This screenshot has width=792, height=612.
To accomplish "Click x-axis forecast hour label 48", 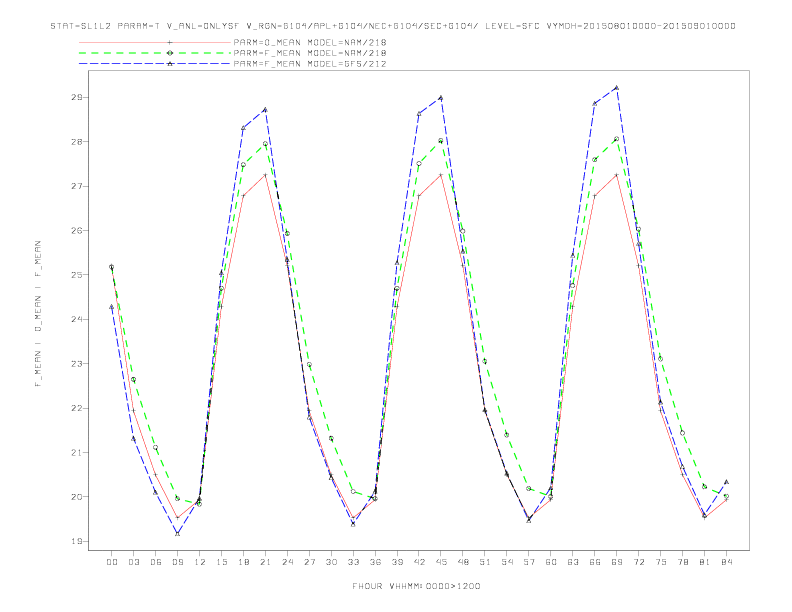I will (463, 562).
